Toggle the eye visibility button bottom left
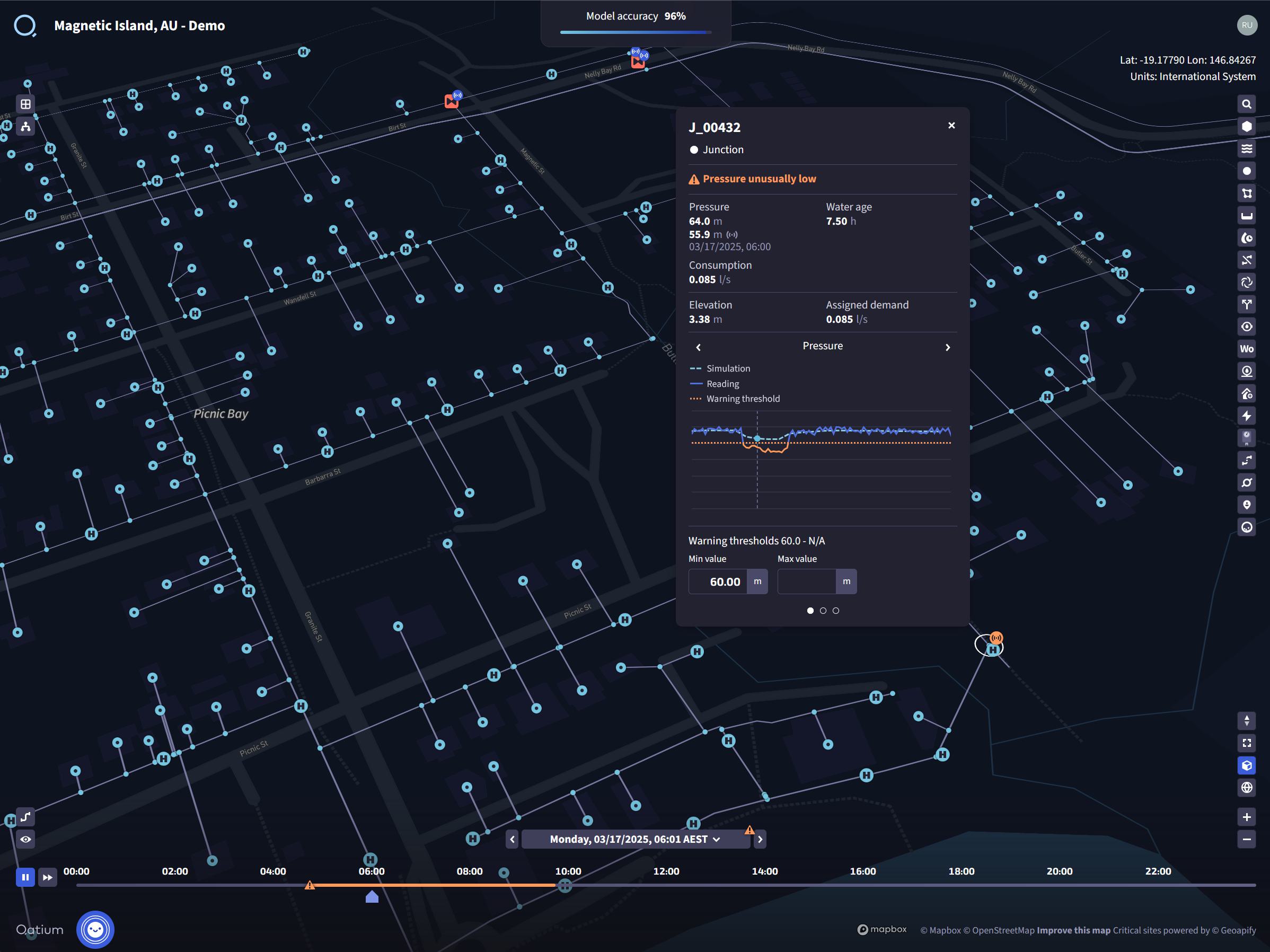The height and width of the screenshot is (952, 1270). 26,839
